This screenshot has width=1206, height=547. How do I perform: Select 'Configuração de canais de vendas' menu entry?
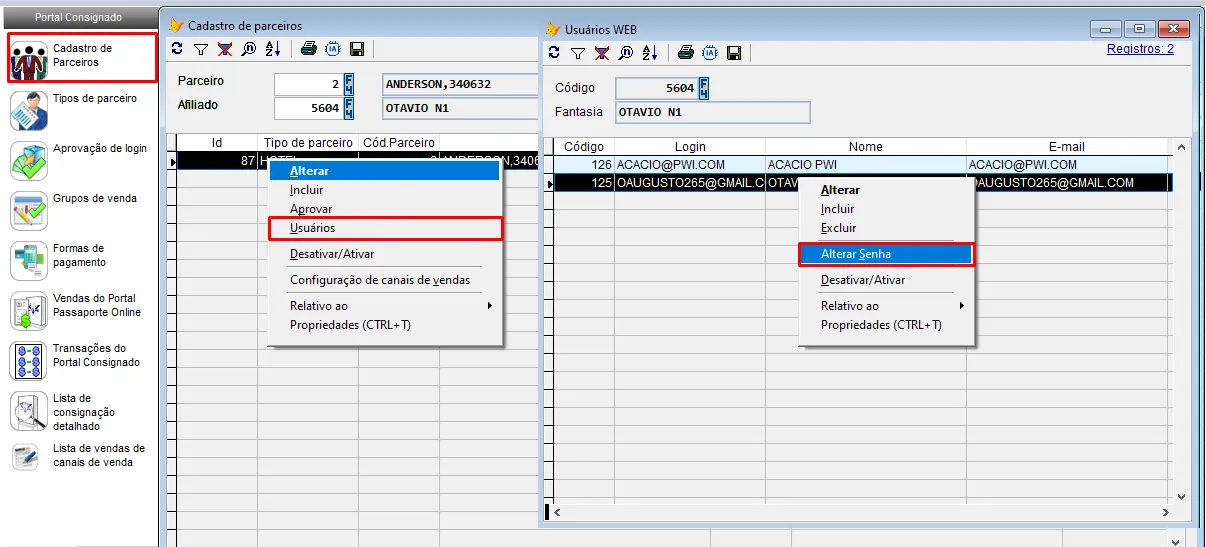point(380,280)
